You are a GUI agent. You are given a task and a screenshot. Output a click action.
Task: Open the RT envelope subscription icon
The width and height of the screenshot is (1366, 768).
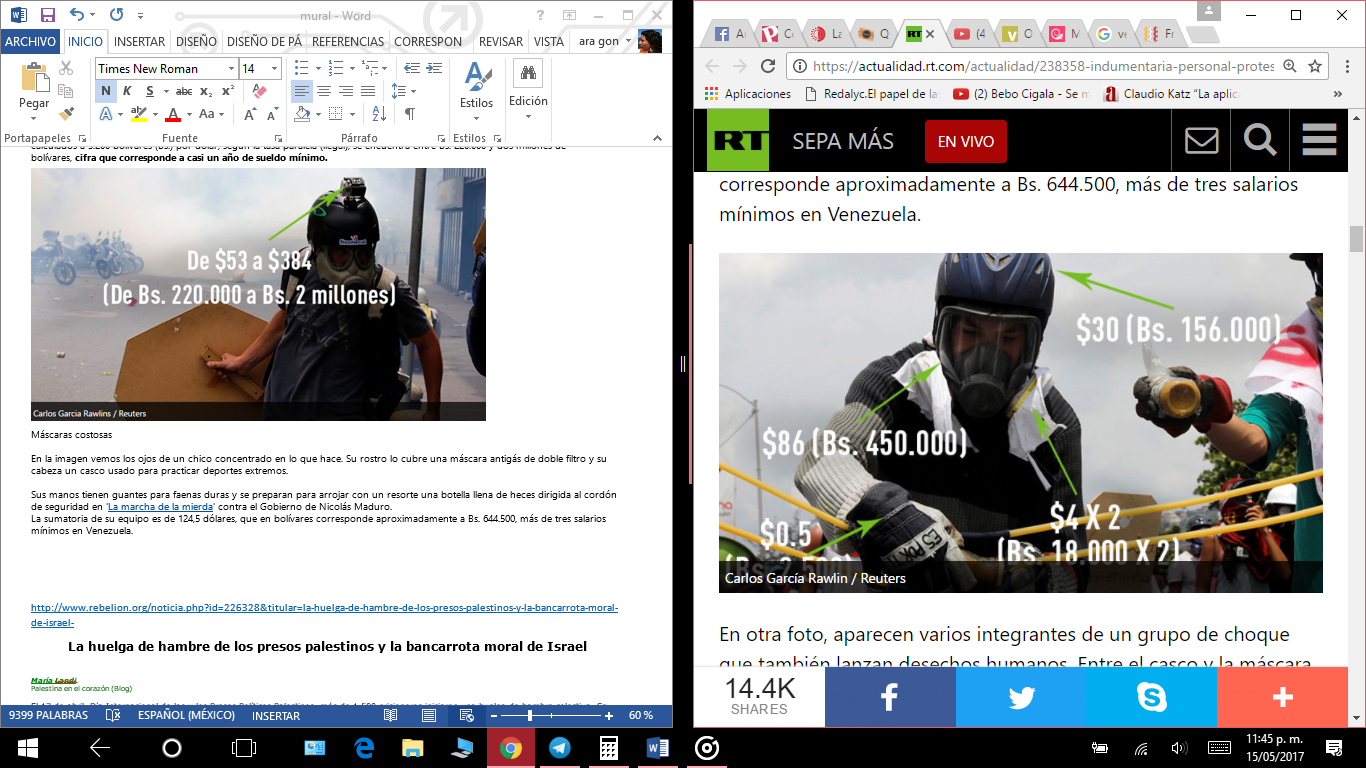click(1201, 141)
